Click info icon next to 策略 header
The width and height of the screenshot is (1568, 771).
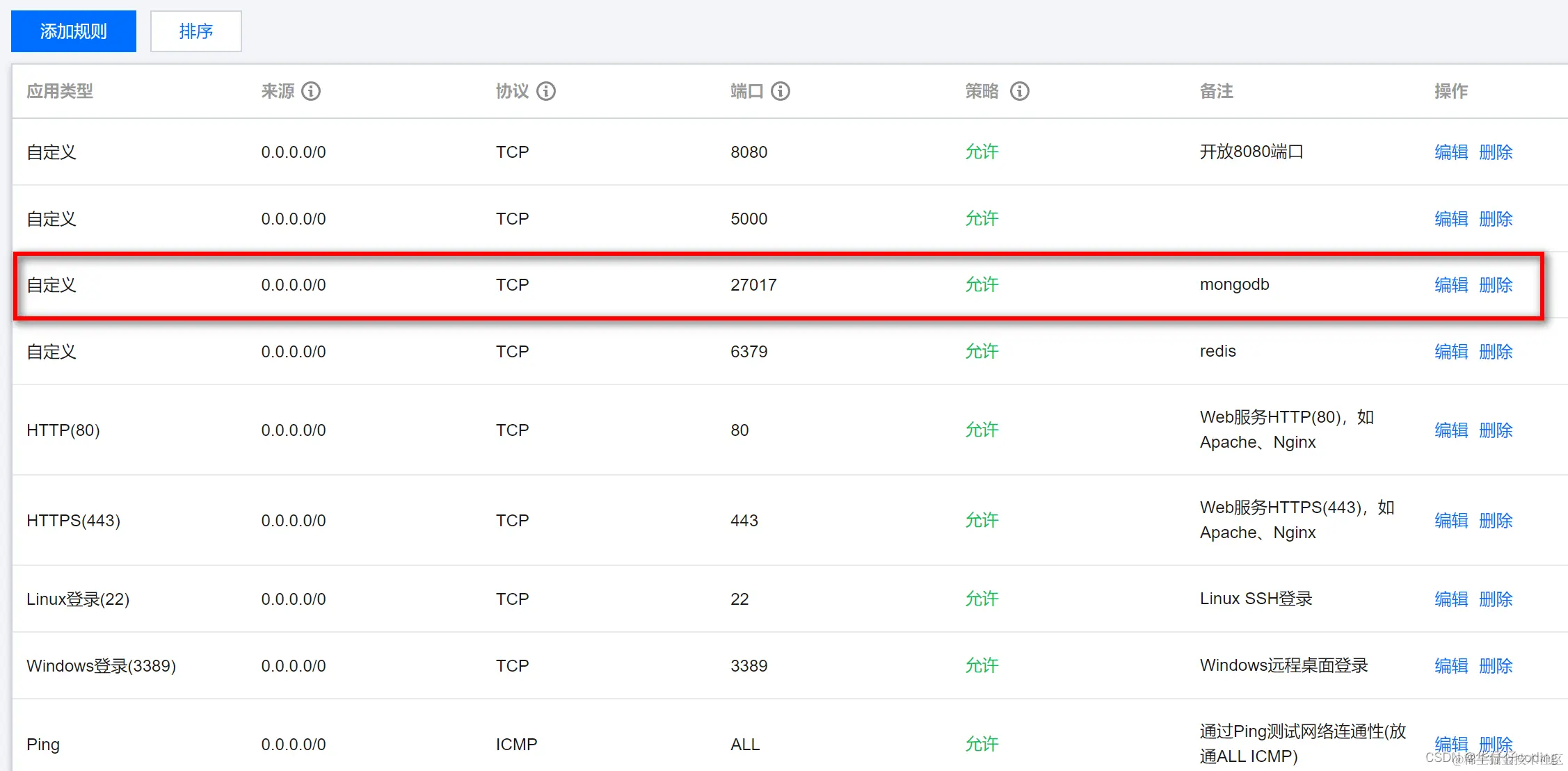click(1019, 91)
